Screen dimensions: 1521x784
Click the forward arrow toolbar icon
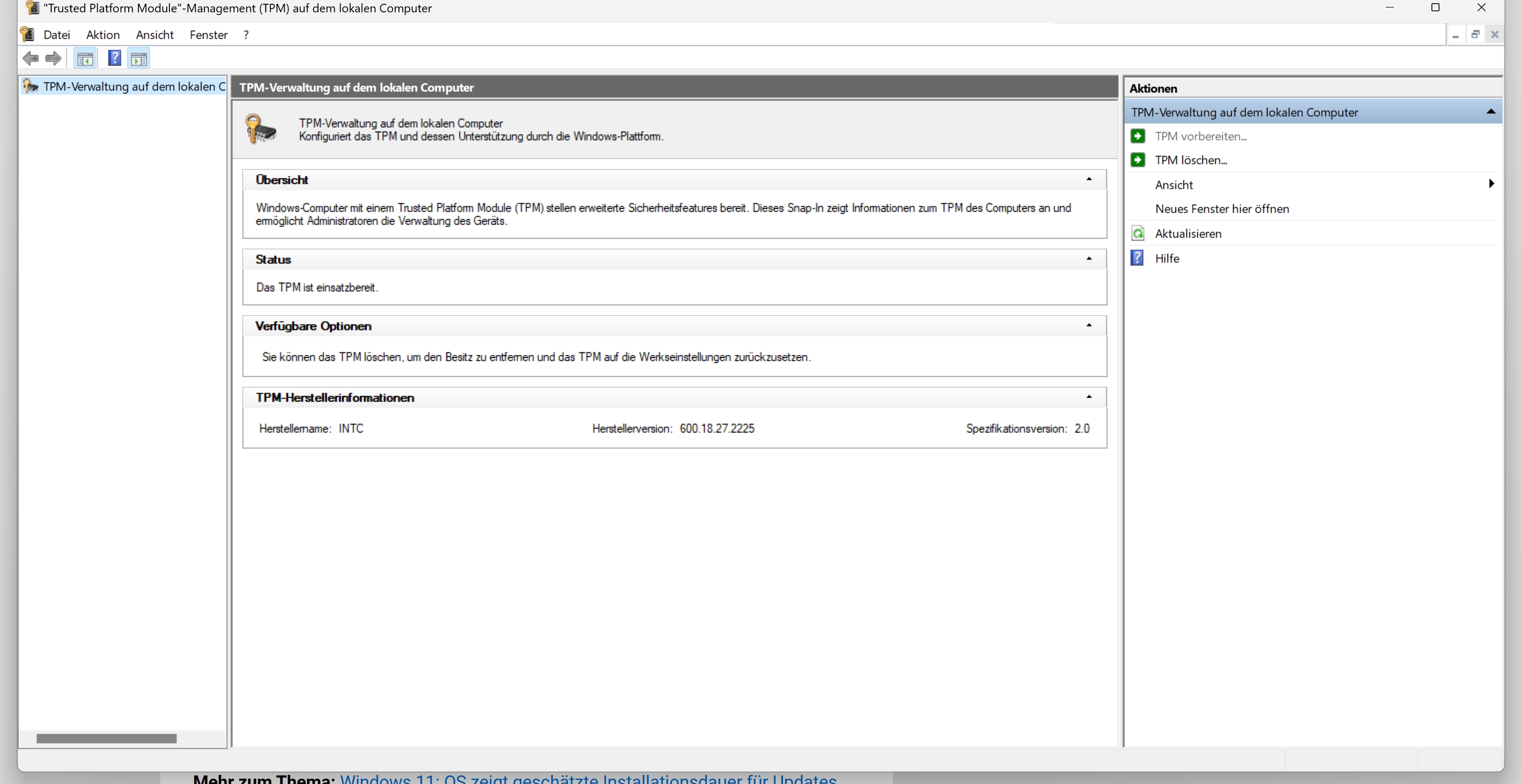(53, 58)
